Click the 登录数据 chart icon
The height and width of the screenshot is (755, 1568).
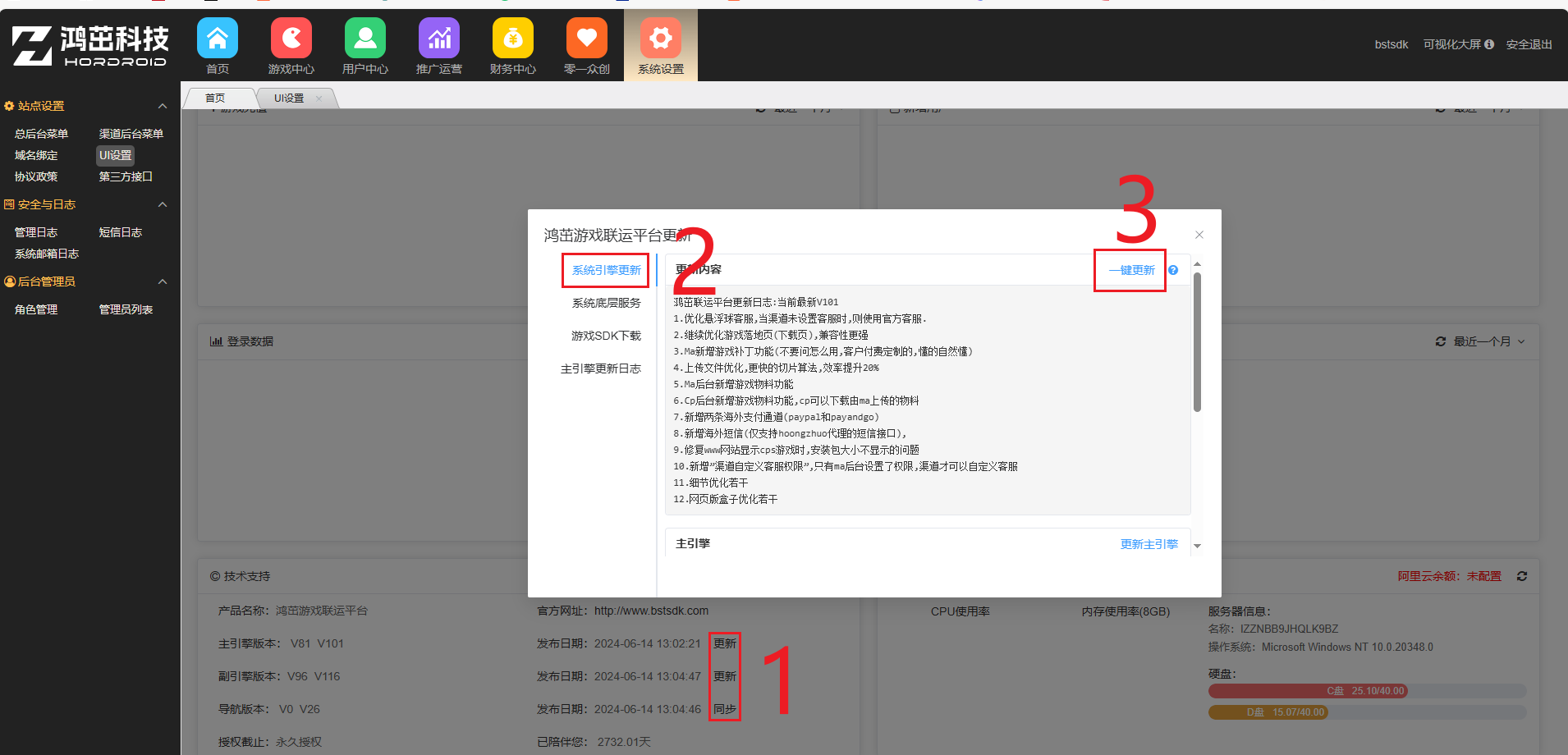pyautogui.click(x=216, y=341)
